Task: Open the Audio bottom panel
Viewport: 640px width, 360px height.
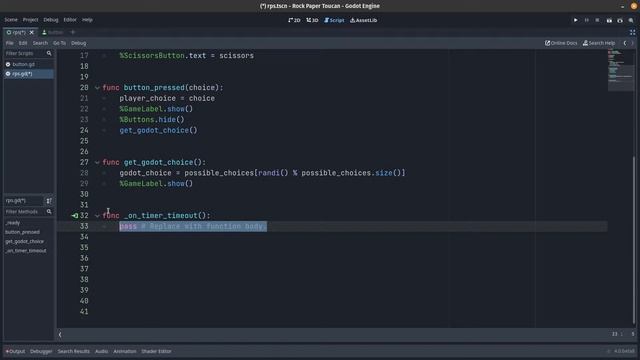Action: tap(101, 351)
